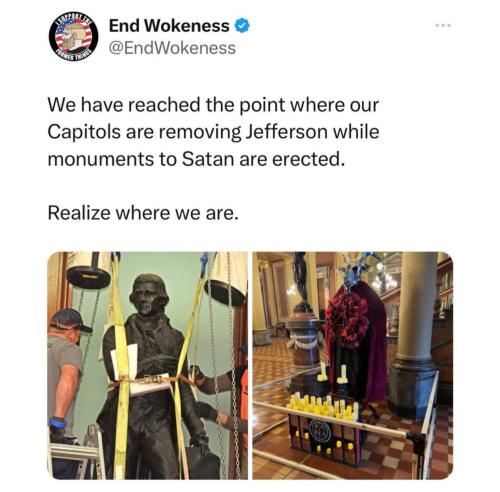Click the yellow lifting strap on the statue
Screen dimensions: 500x492
point(122,367)
